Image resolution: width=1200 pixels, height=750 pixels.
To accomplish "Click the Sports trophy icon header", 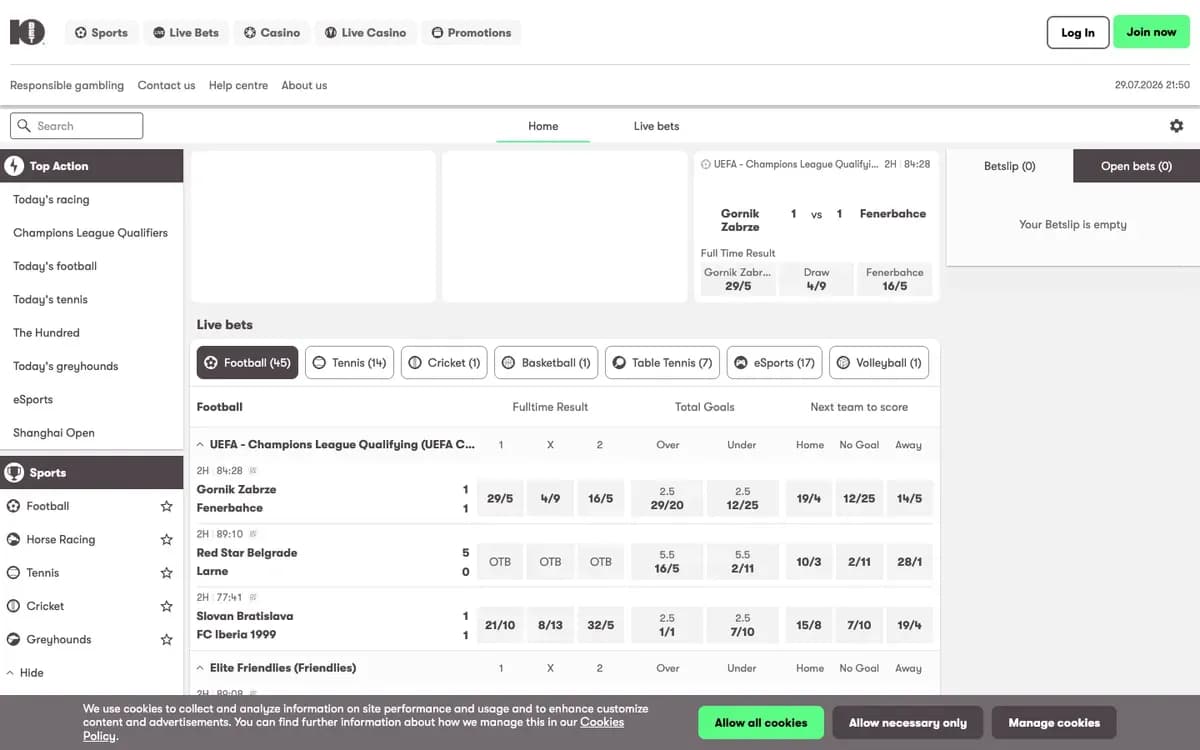I will click(x=14, y=473).
